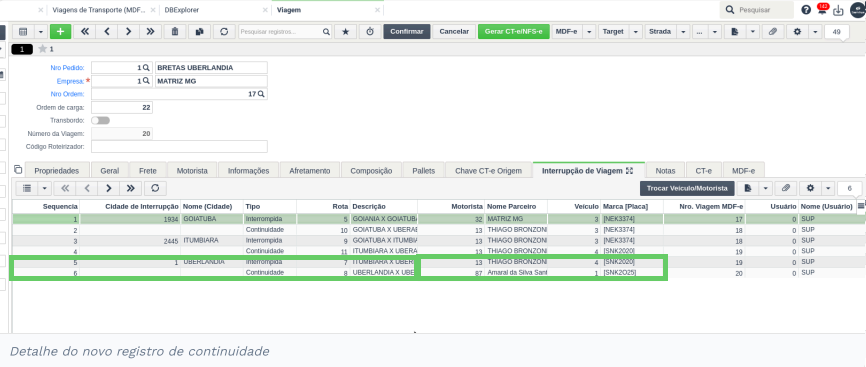Image resolution: width=866 pixels, height=367 pixels.
Task: Open the Chave CT-e Origem tab
Action: coord(488,171)
